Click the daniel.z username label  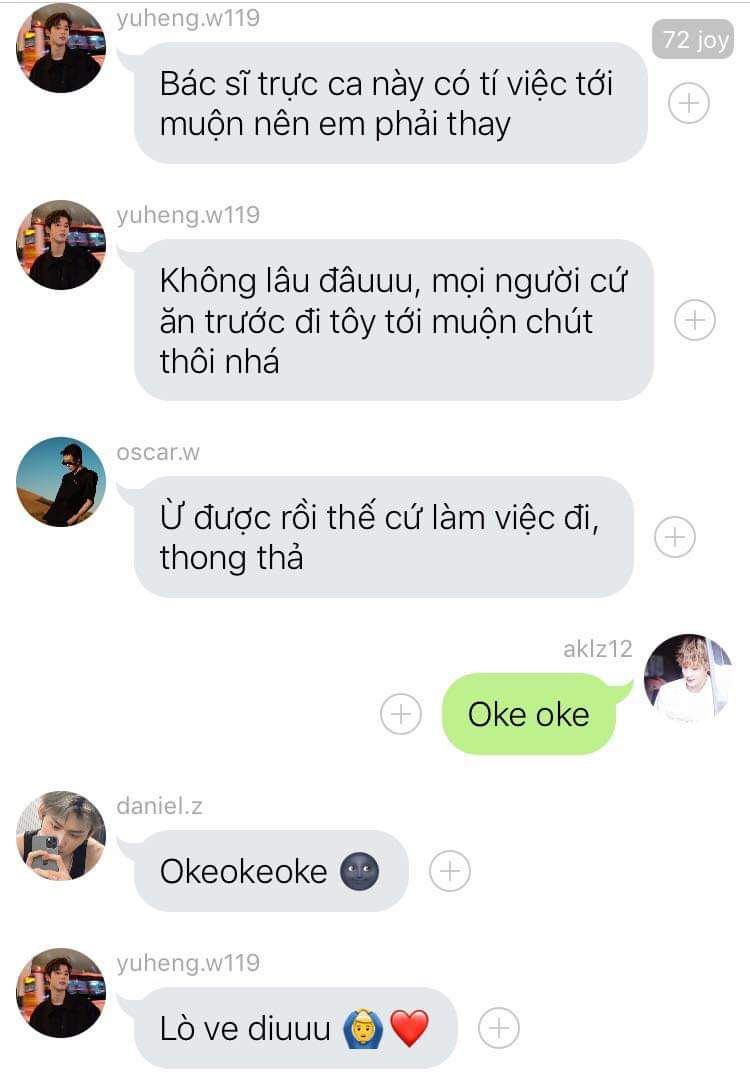tap(160, 806)
